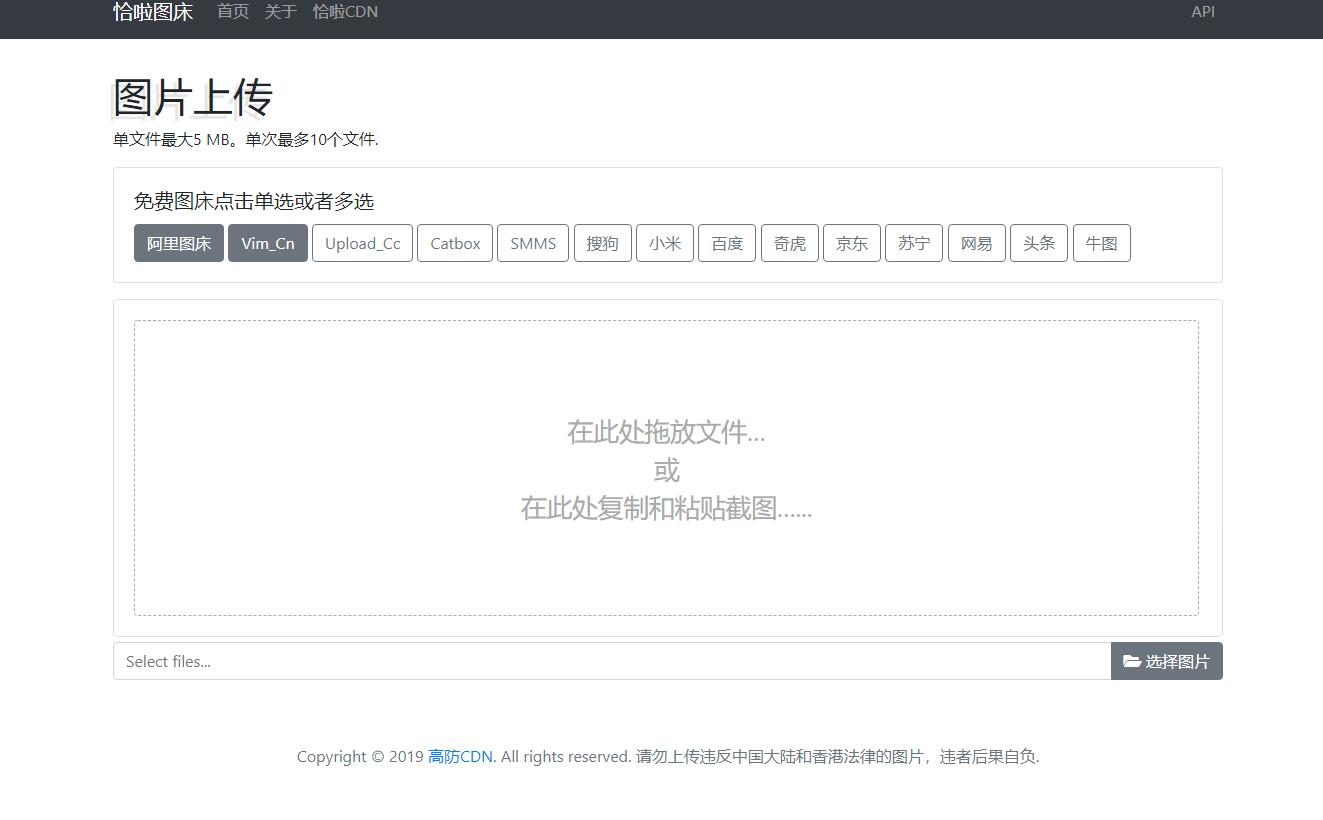Click the Select files input field
Viewport: 1323px width, 820px height.
point(611,661)
